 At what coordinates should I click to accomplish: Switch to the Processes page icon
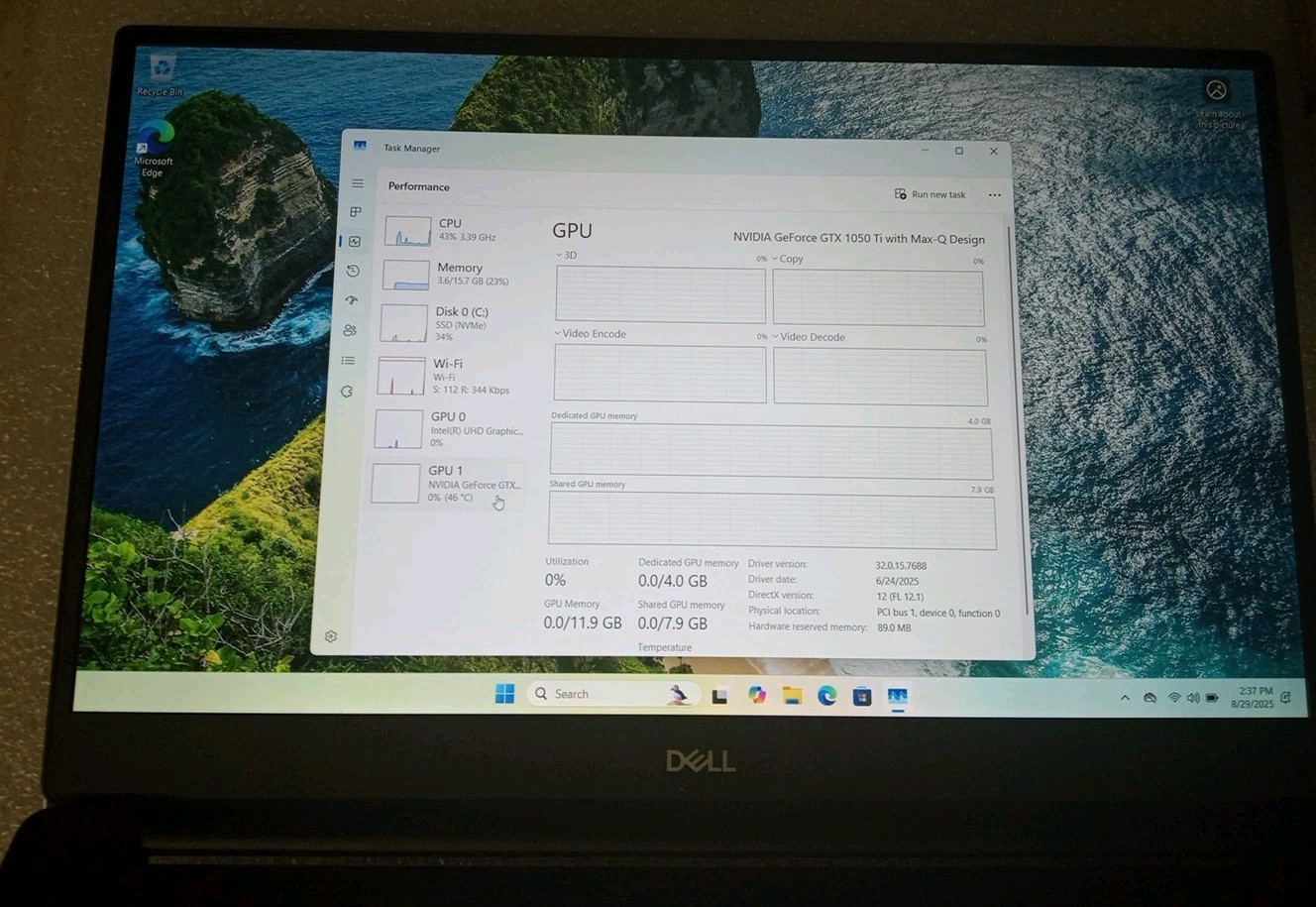click(356, 212)
